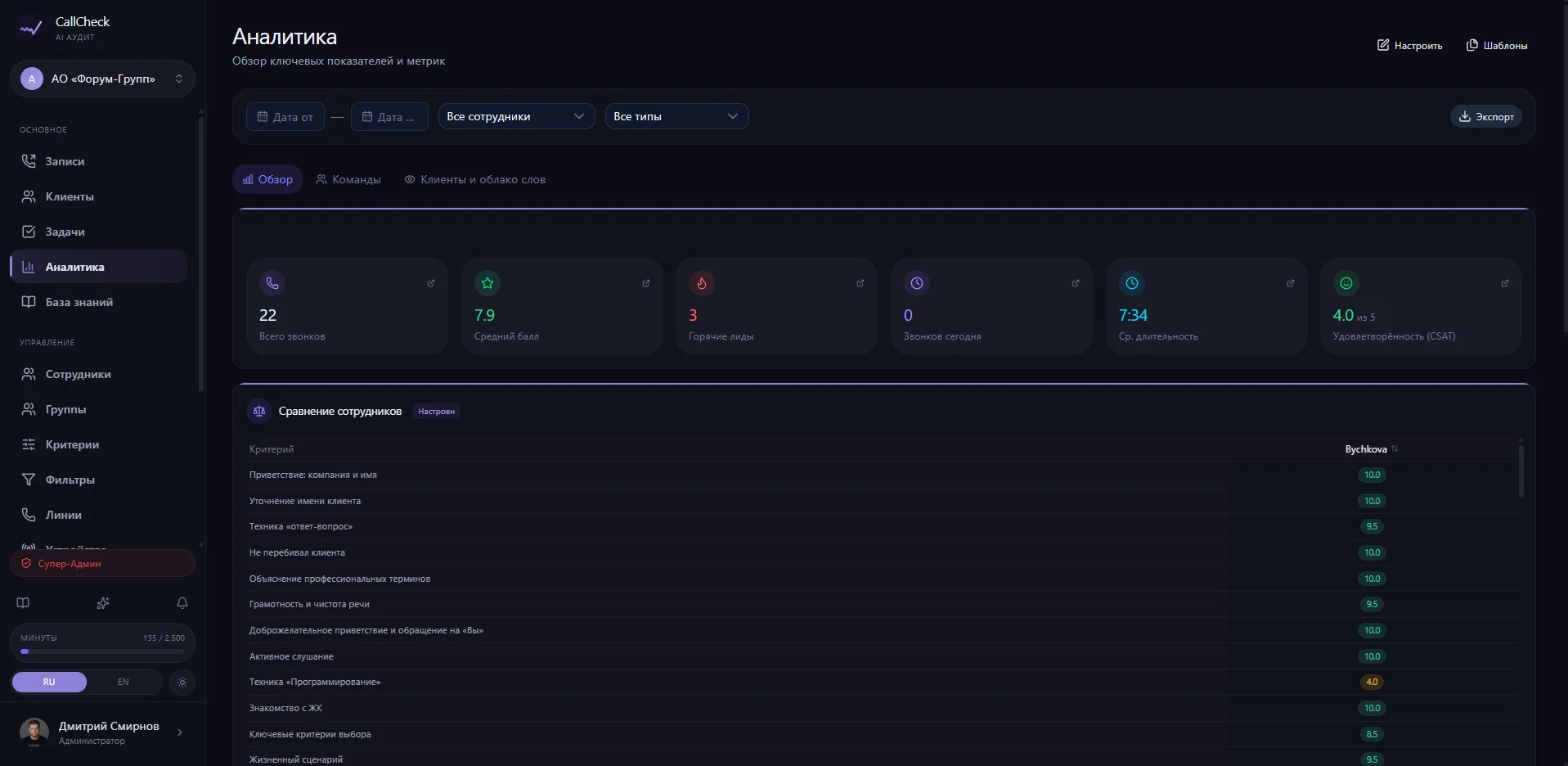Go to Критерии in the sidebar
The image size is (1568, 766).
point(99,444)
